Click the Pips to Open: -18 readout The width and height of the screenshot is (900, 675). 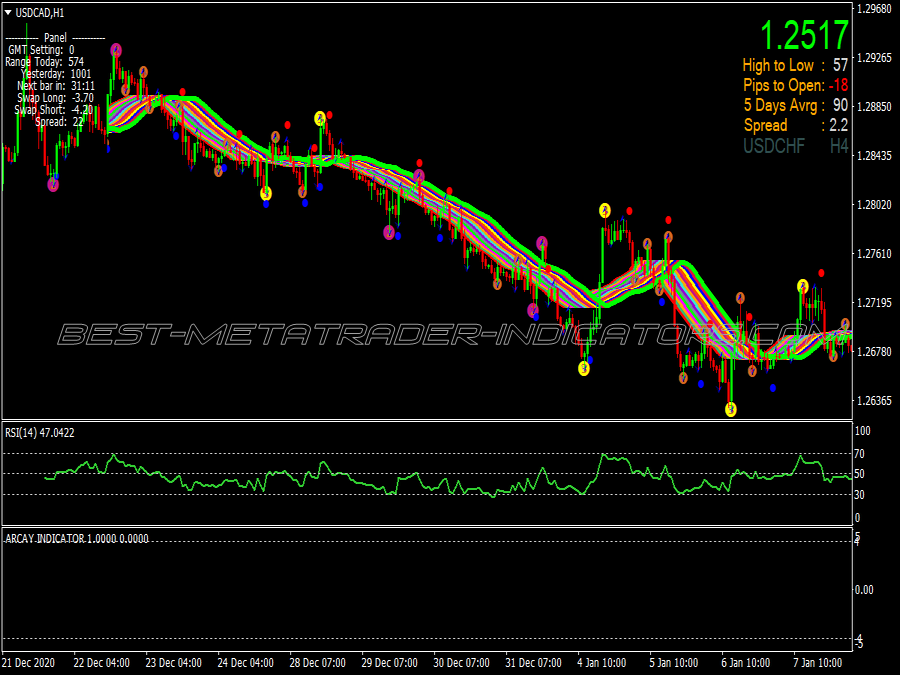pyautogui.click(x=796, y=86)
